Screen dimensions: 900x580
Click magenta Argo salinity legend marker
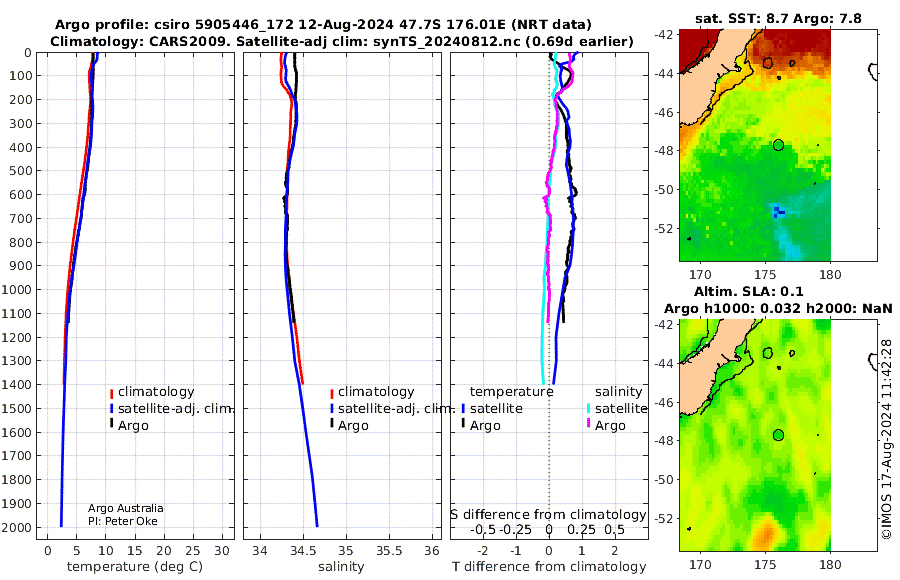(x=589, y=424)
